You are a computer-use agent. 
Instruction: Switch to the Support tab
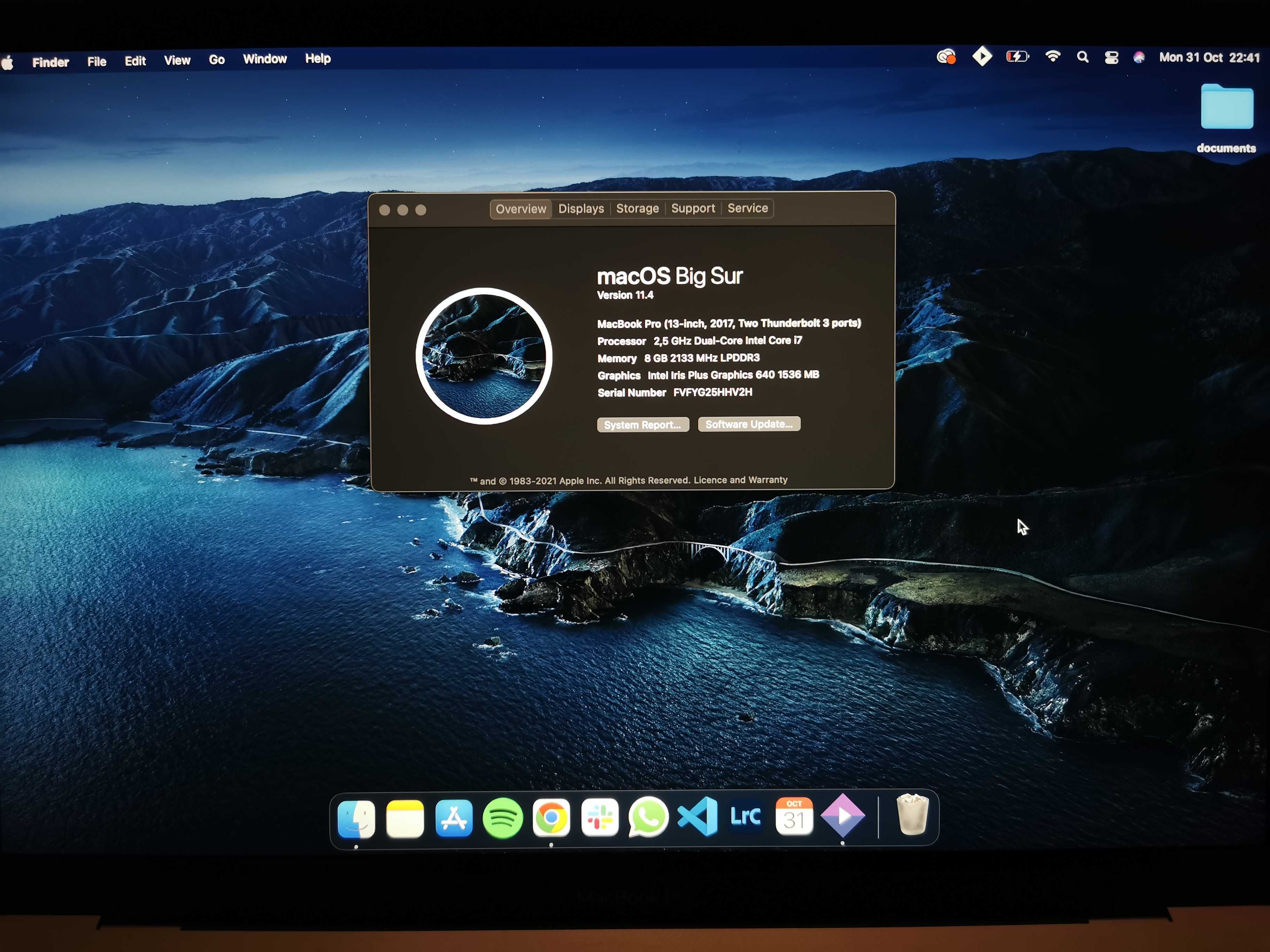pyautogui.click(x=693, y=208)
